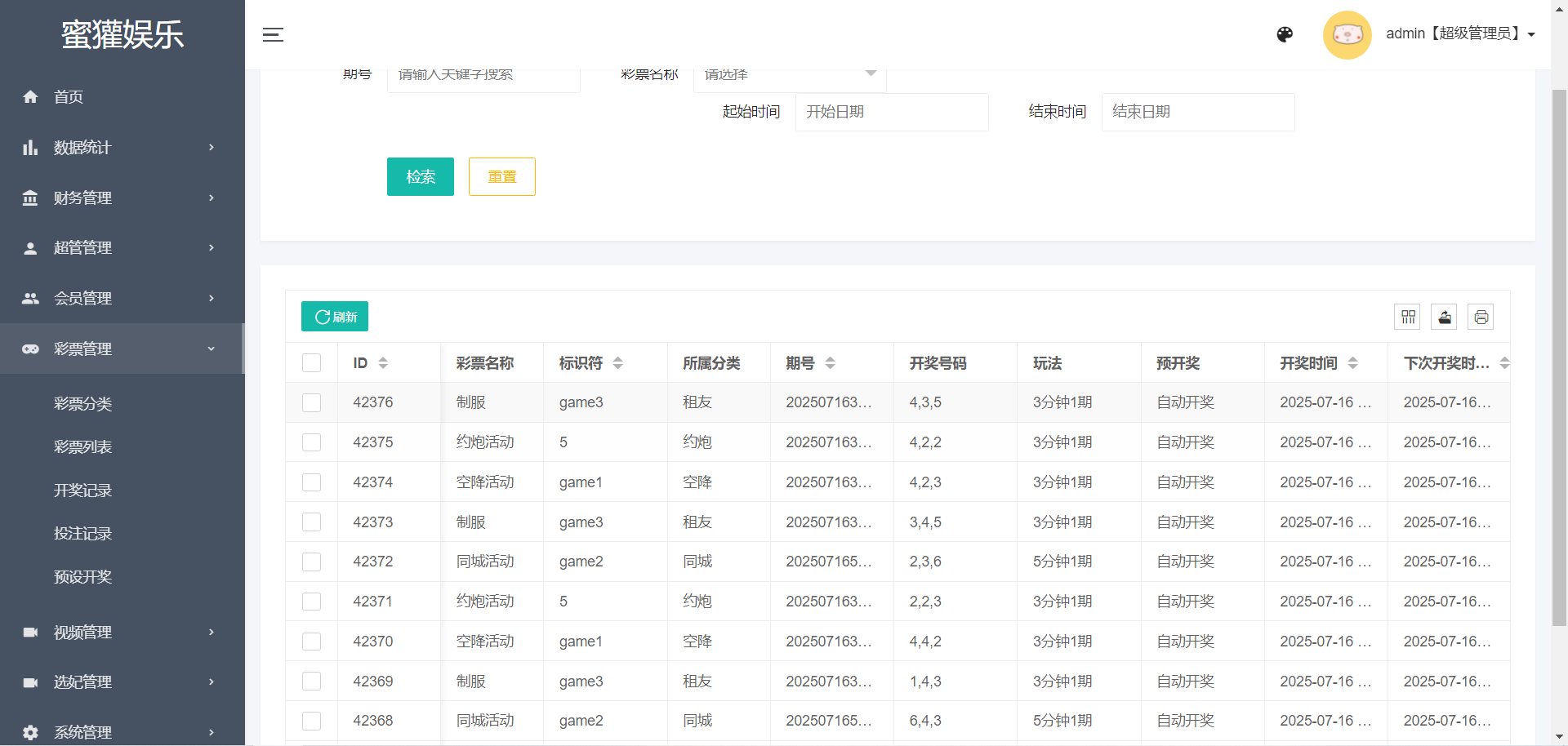This screenshot has width=1568, height=746.
Task: Click the column filter grid icon
Action: point(1408,317)
